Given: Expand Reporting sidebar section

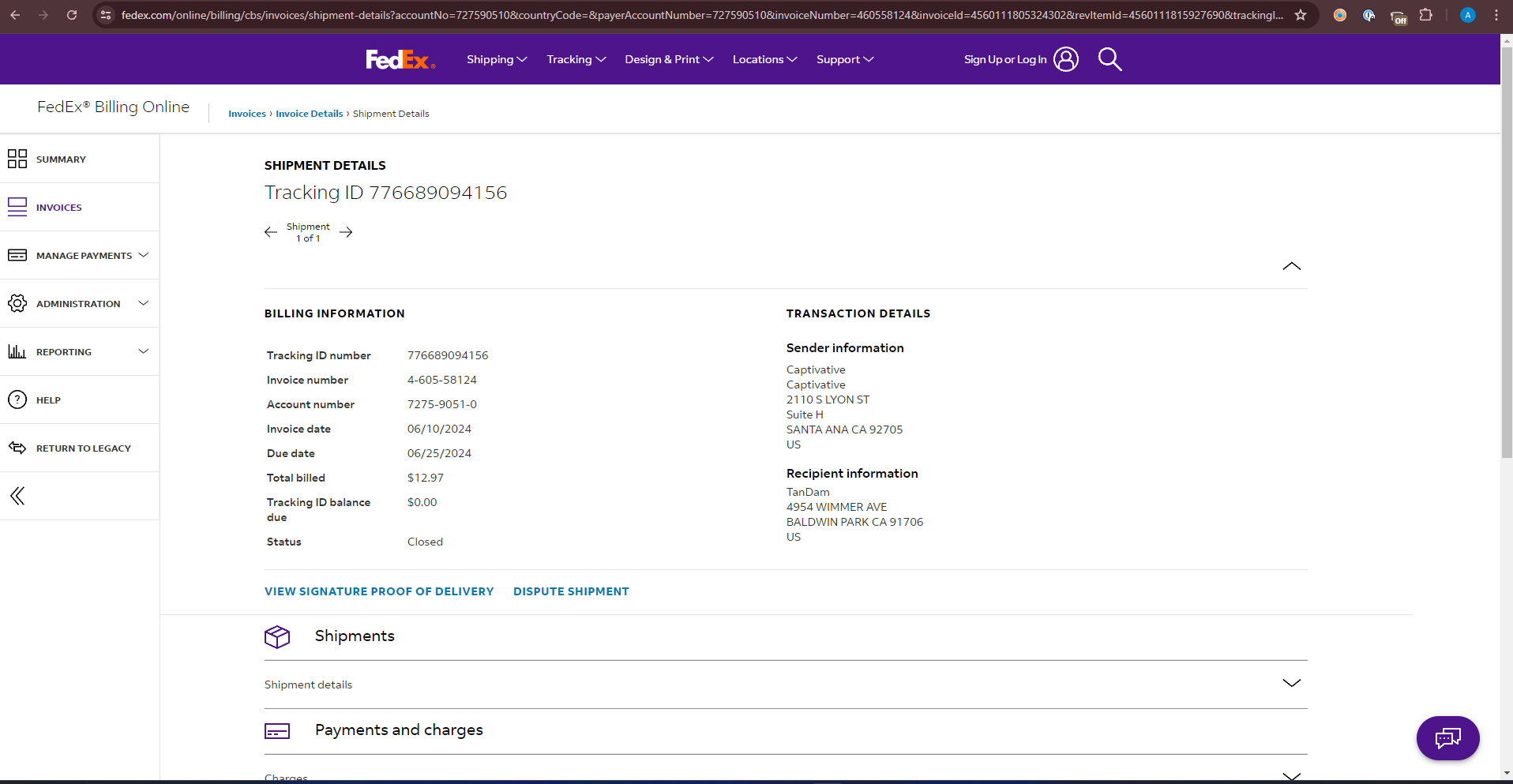Looking at the screenshot, I should coord(144,351).
